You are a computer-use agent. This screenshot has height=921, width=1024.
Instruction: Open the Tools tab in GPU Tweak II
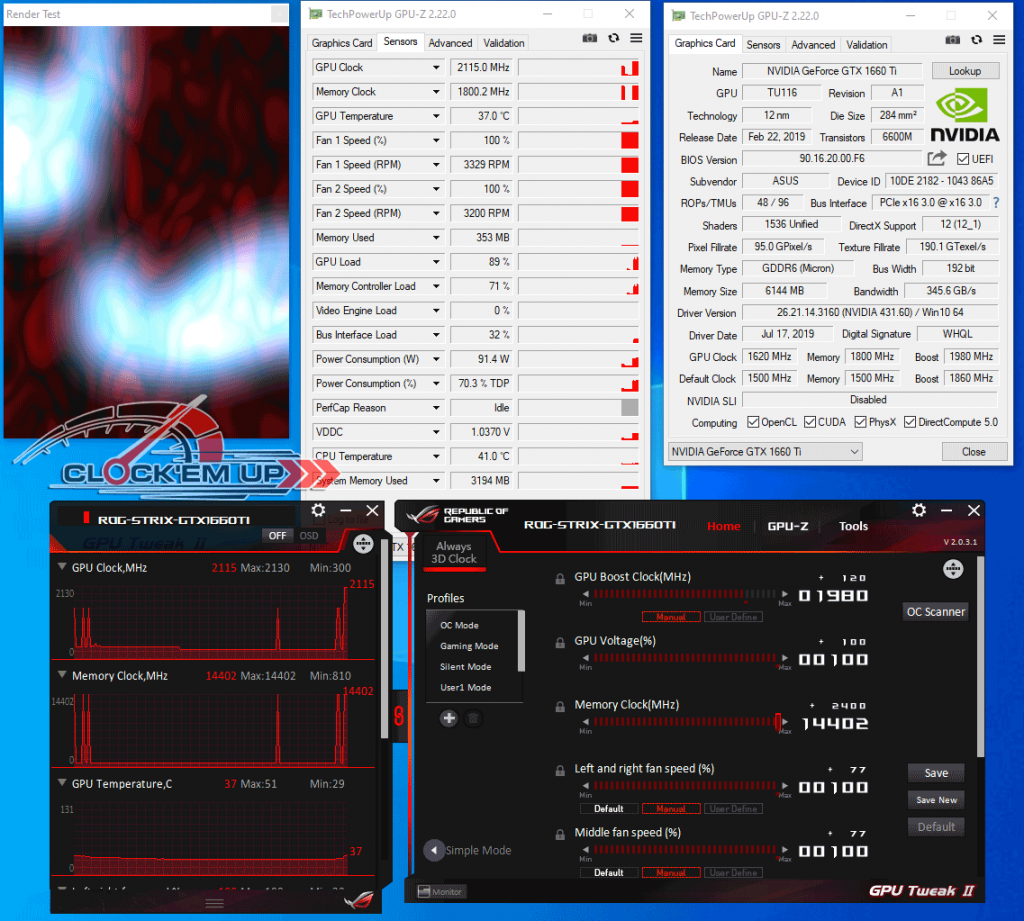[x=853, y=526]
